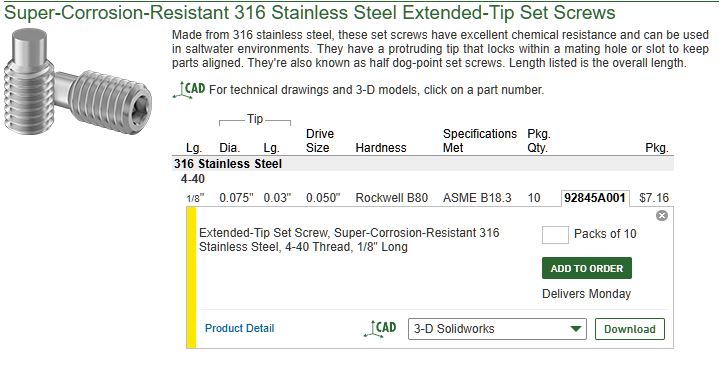Click the dropdown arrow for CAD format
726x380 pixels.
(576, 329)
